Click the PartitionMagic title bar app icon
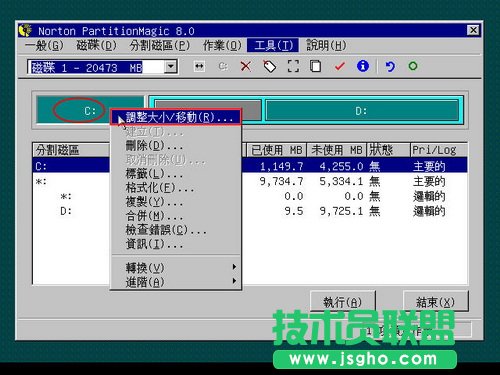 pos(26,31)
